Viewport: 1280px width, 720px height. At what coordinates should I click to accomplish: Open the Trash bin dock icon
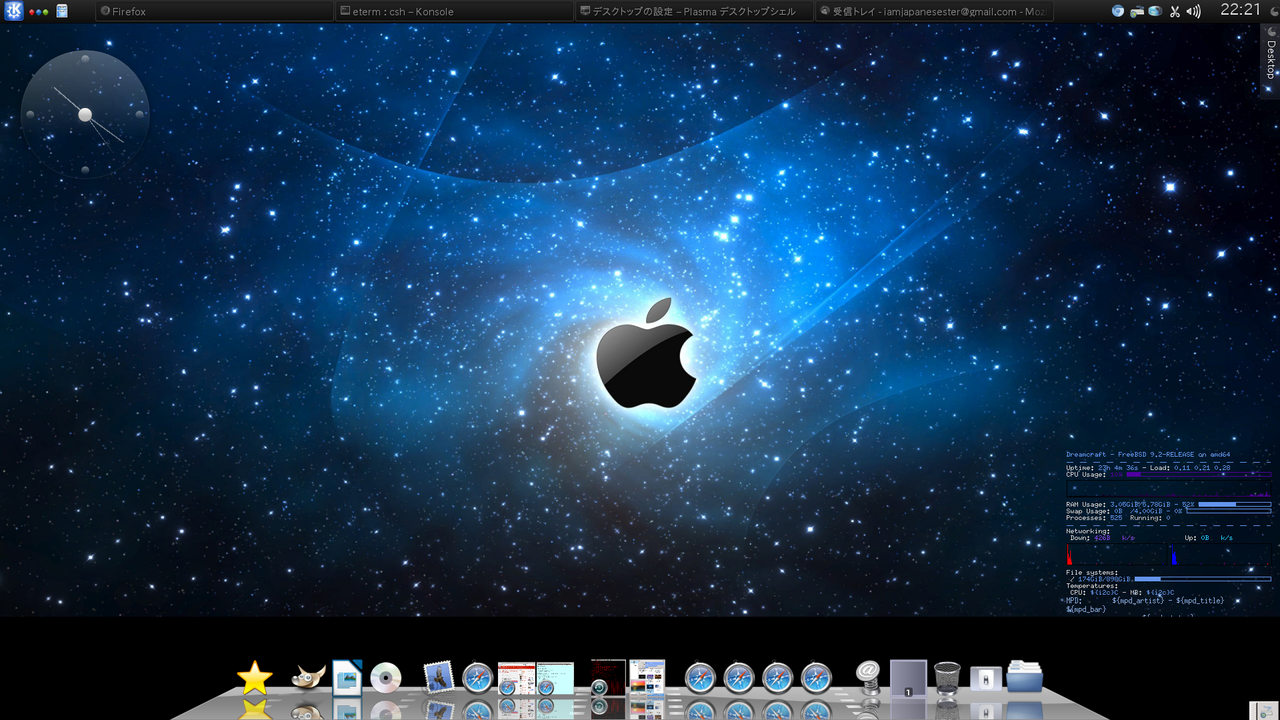coord(947,678)
